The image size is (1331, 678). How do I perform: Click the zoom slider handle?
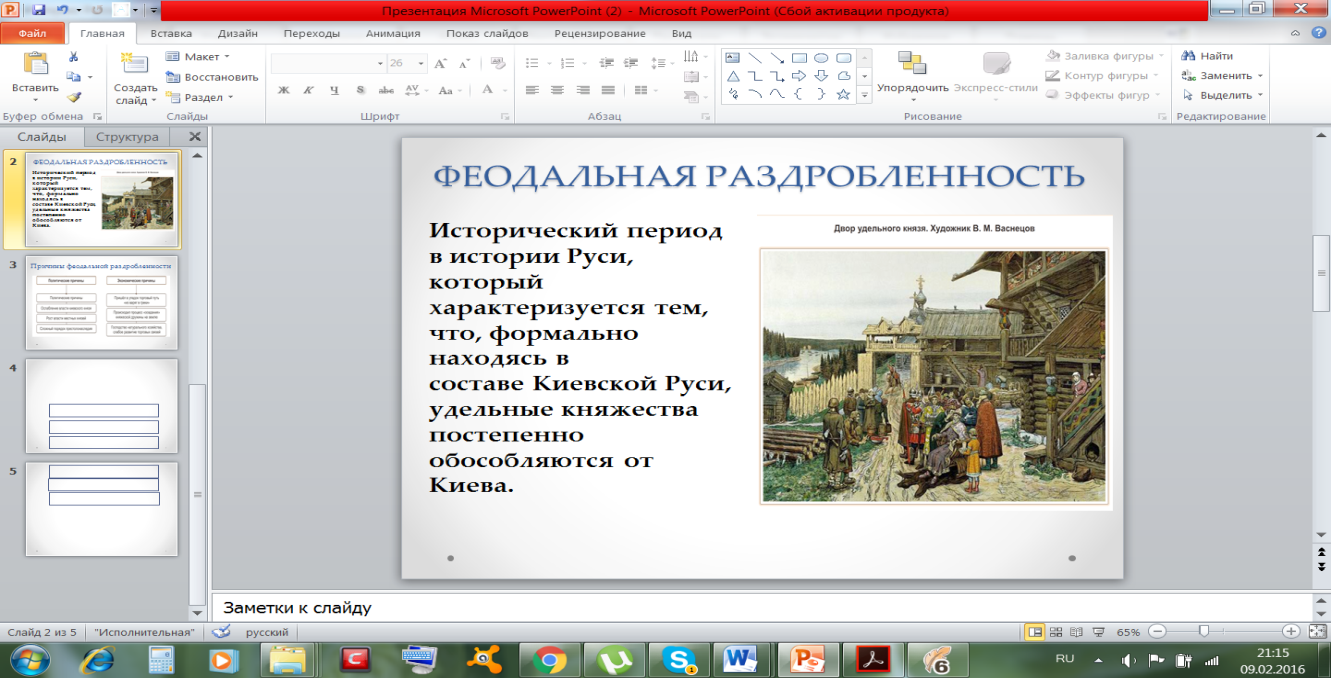(x=1204, y=632)
